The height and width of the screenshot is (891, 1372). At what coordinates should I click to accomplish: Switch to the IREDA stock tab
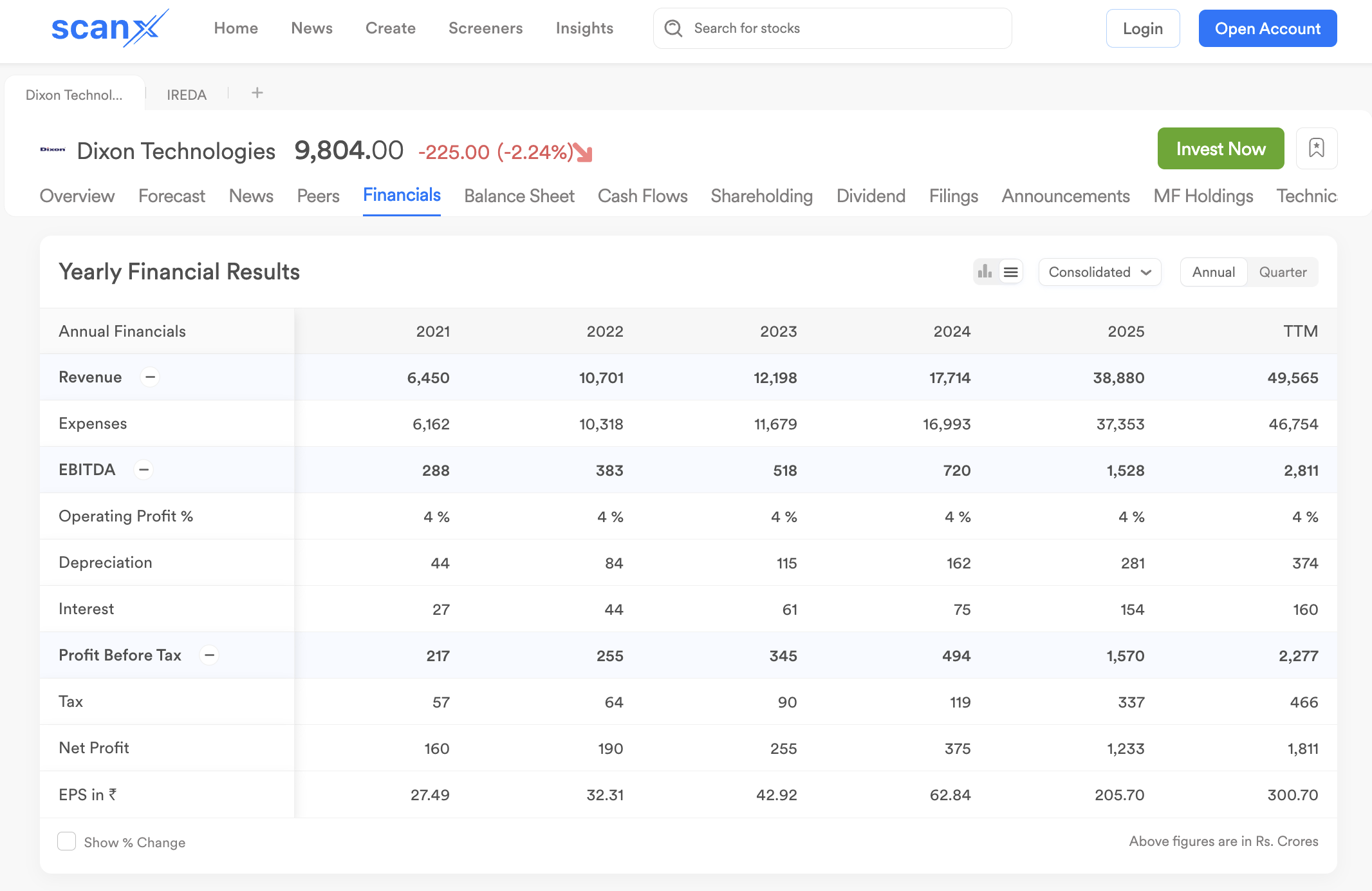click(187, 95)
